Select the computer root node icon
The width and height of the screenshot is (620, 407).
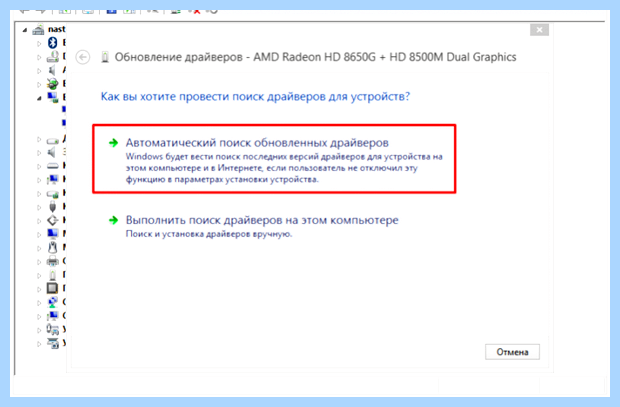tap(39, 29)
